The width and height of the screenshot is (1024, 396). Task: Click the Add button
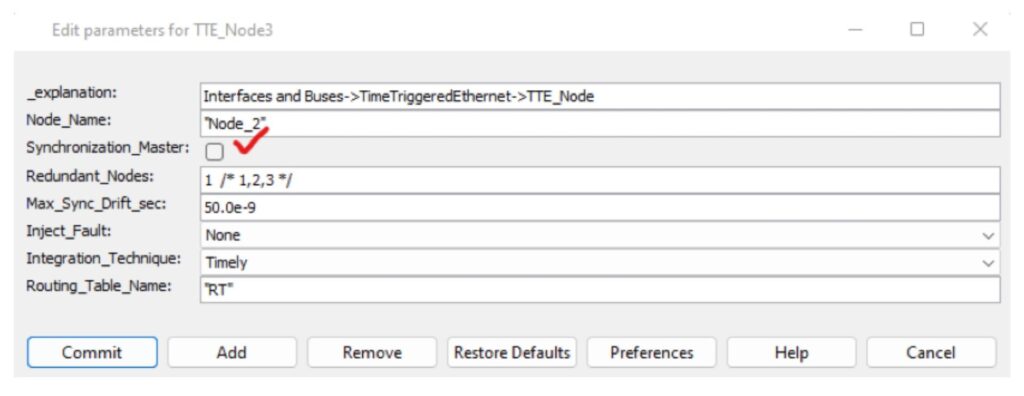(232, 353)
